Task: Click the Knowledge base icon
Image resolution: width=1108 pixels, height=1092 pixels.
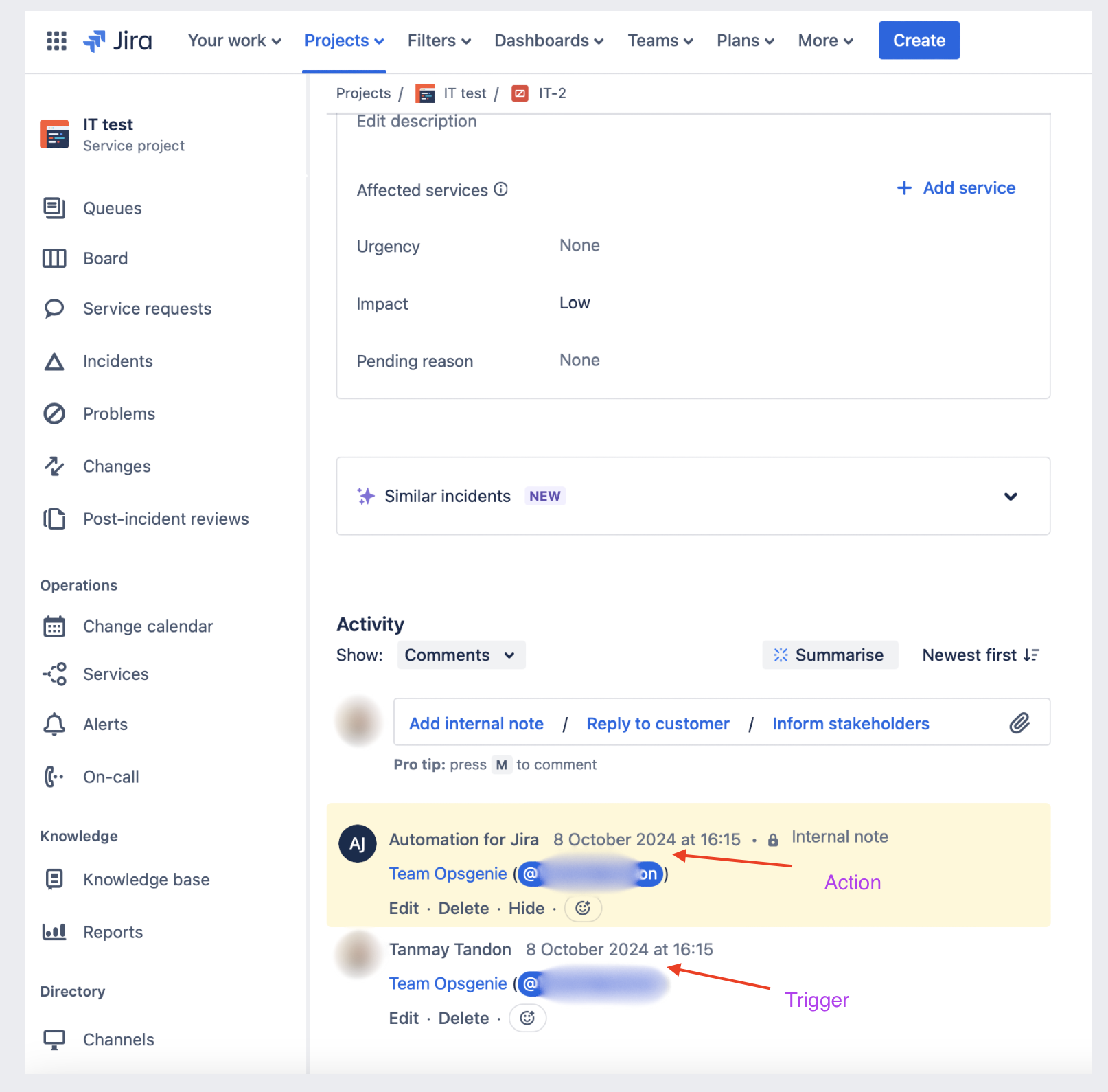Action: coord(54,879)
